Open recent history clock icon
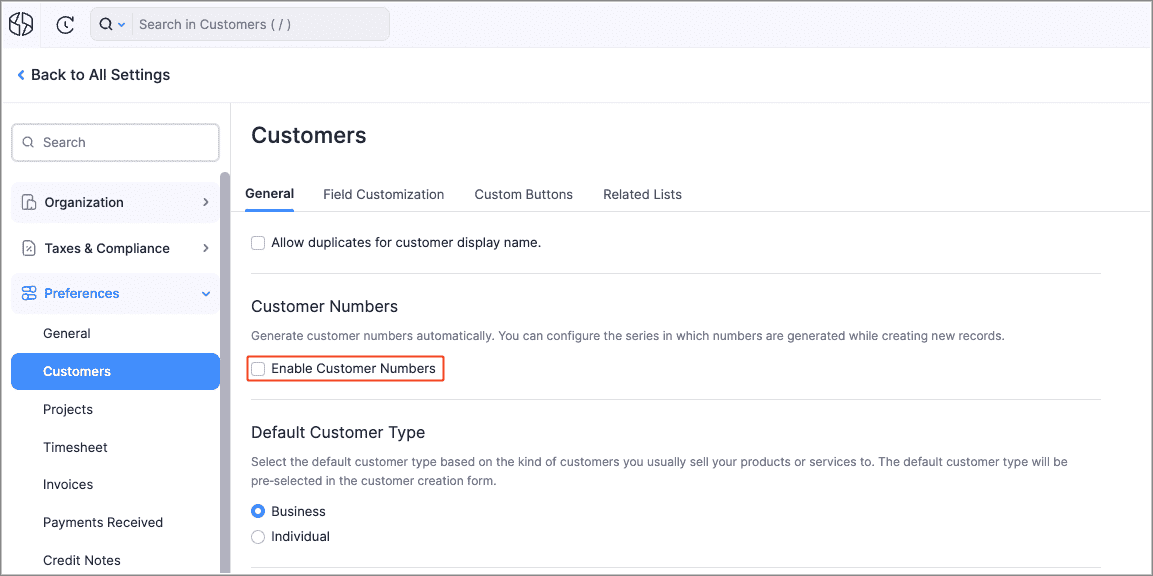The width and height of the screenshot is (1153, 576). (66, 25)
